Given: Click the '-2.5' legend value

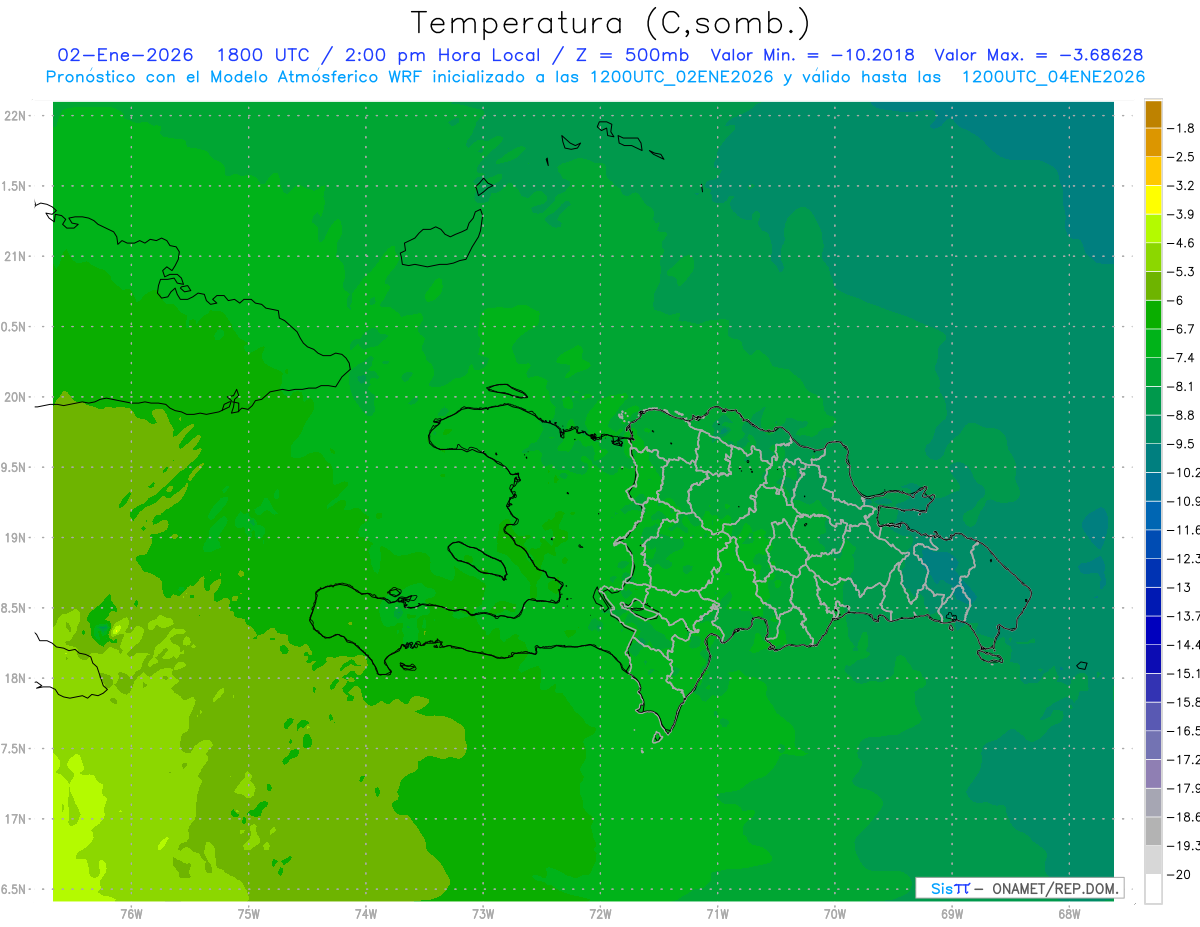Looking at the screenshot, I should (1181, 157).
